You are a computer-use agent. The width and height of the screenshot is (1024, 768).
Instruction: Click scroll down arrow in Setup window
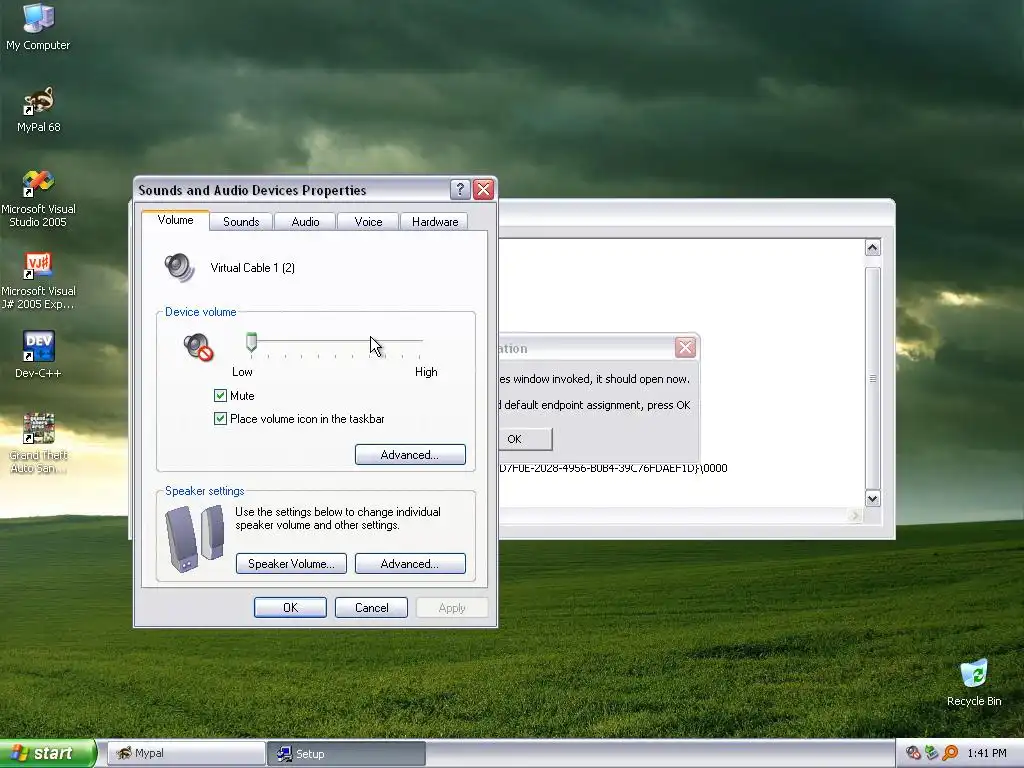tap(872, 498)
